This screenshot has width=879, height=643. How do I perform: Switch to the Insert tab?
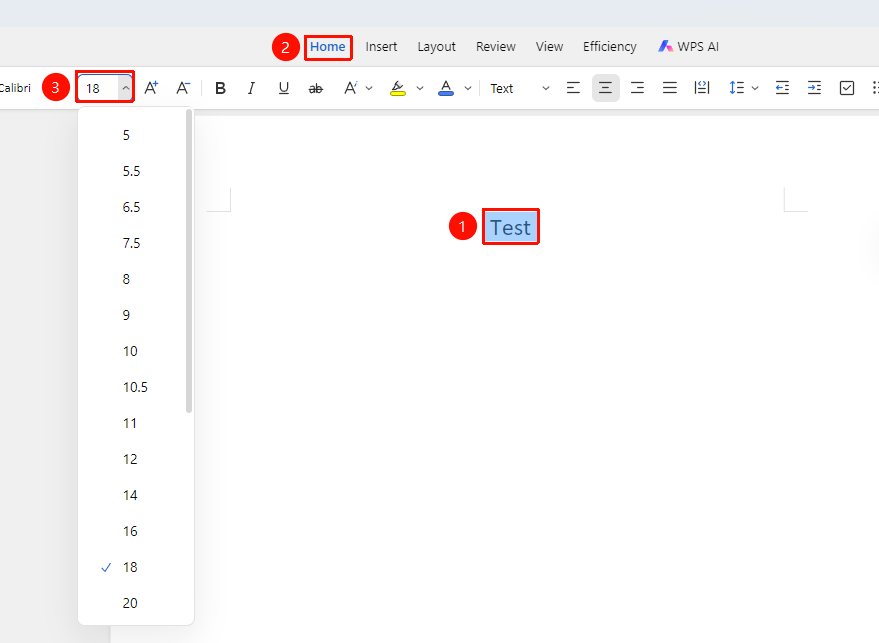click(381, 47)
